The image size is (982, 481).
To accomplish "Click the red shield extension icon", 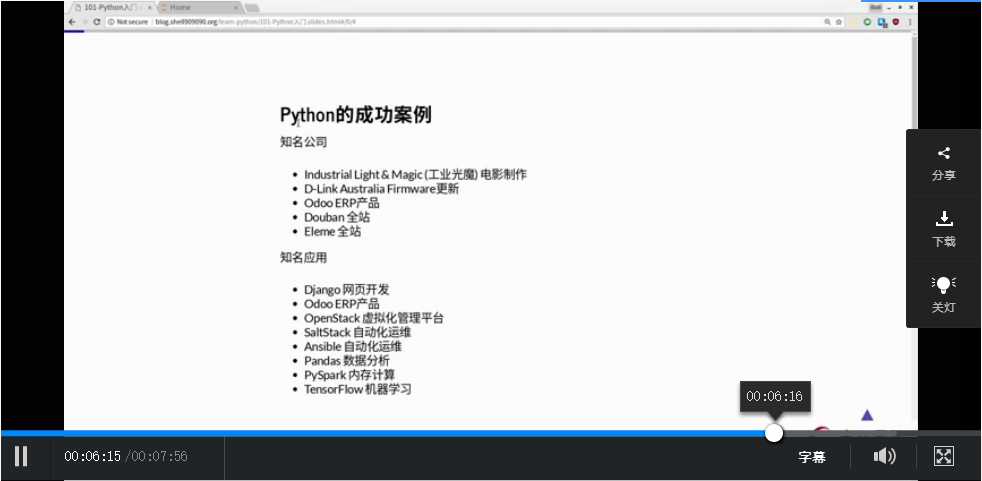I will [x=896, y=22].
